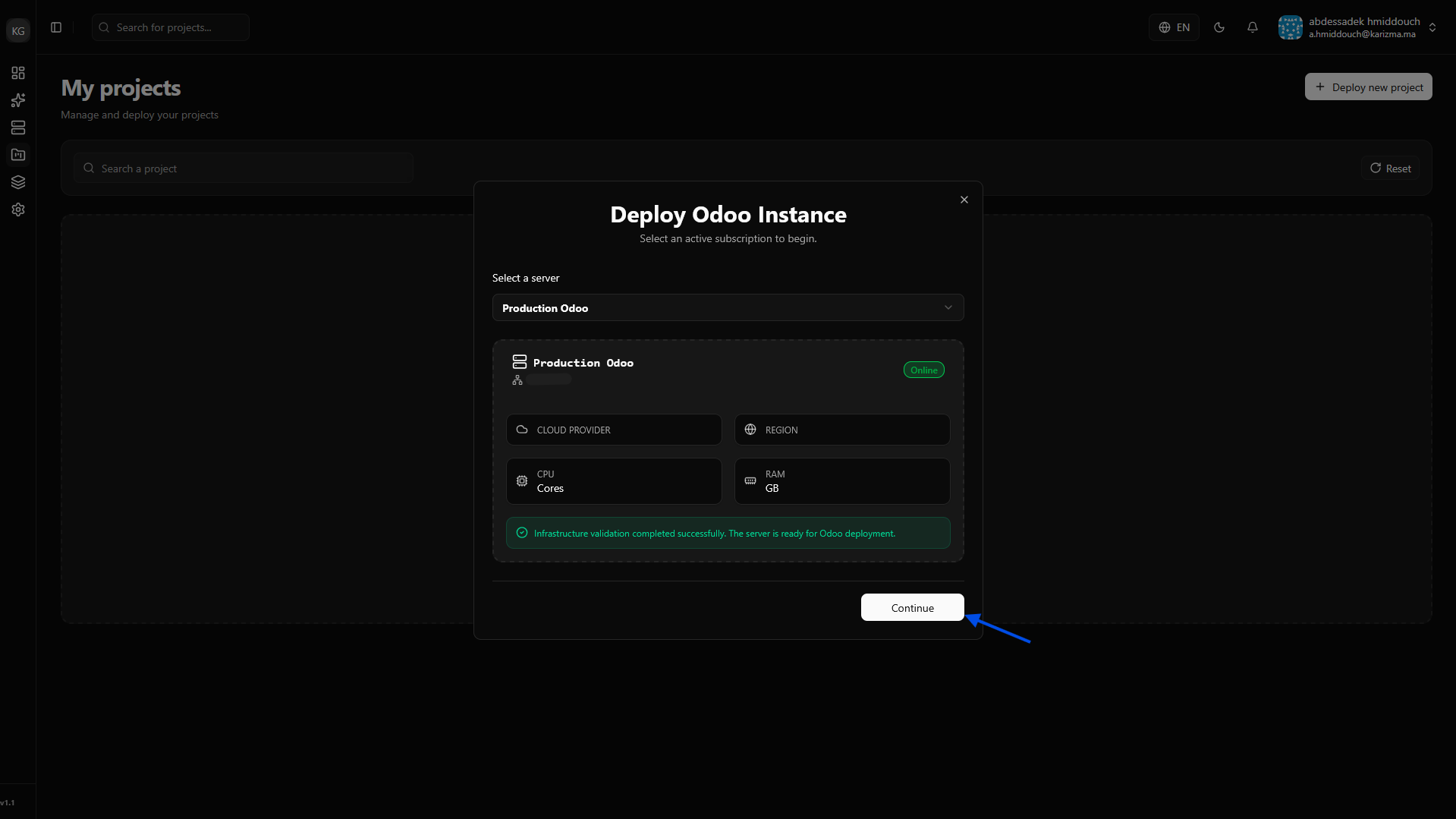Click the RAM memory icon

tap(750, 481)
